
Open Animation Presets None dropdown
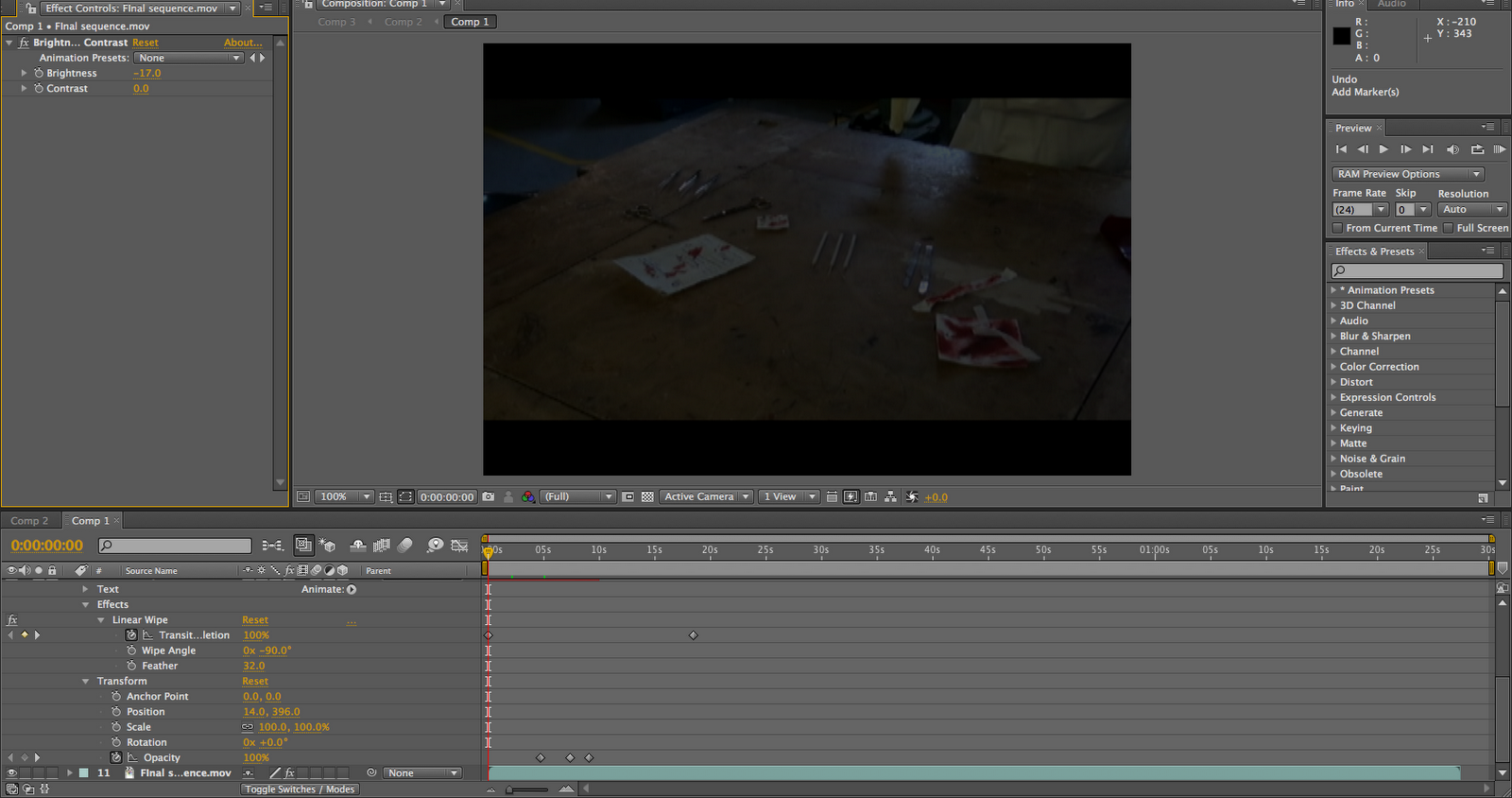point(189,58)
